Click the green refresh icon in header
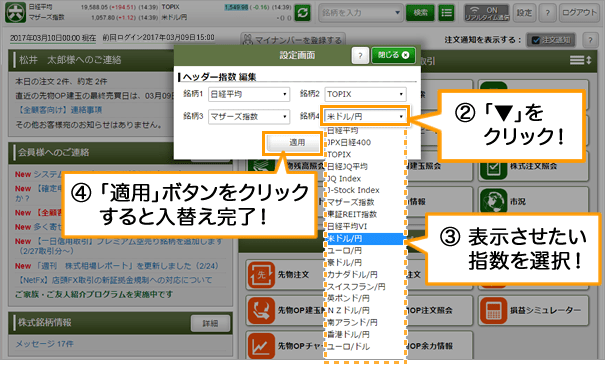605x365 pixels. pyautogui.click(x=303, y=13)
